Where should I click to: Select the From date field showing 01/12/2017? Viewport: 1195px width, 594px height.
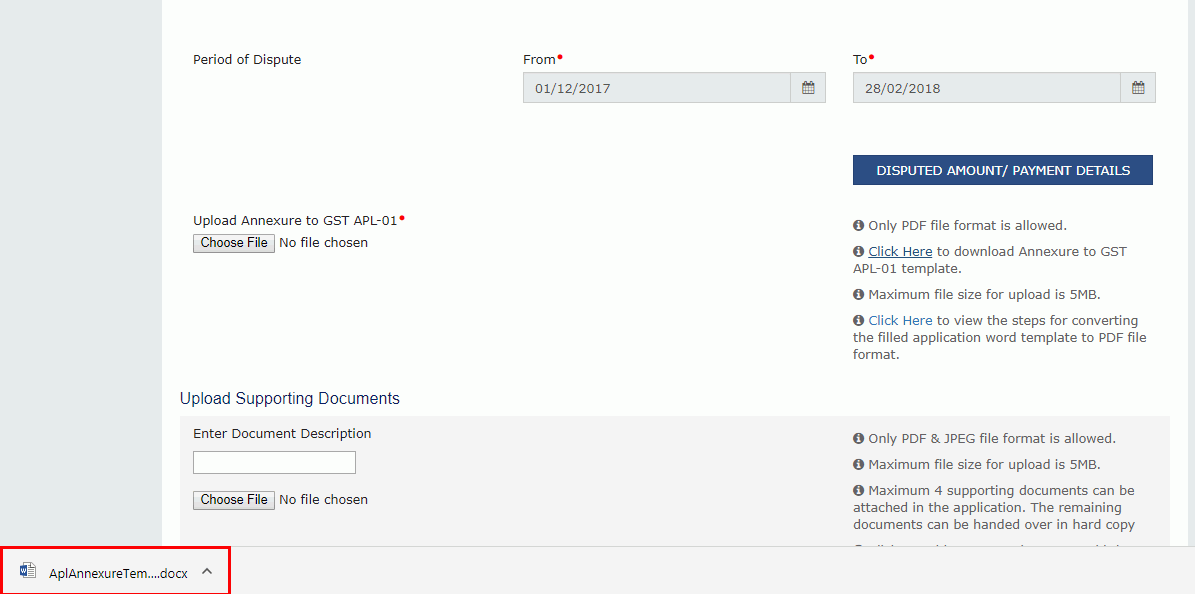click(x=655, y=87)
